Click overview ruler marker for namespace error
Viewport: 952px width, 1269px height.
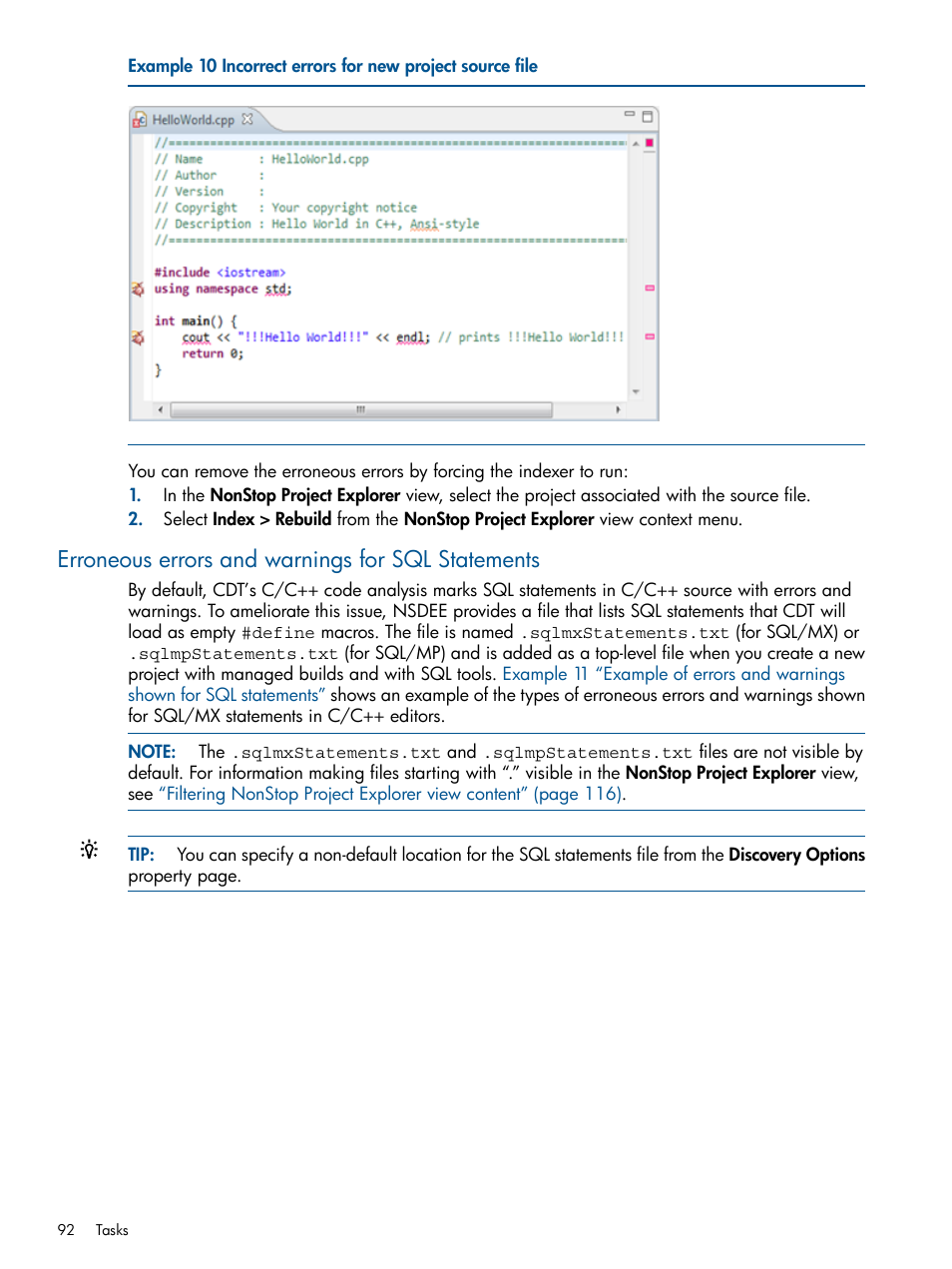650,288
